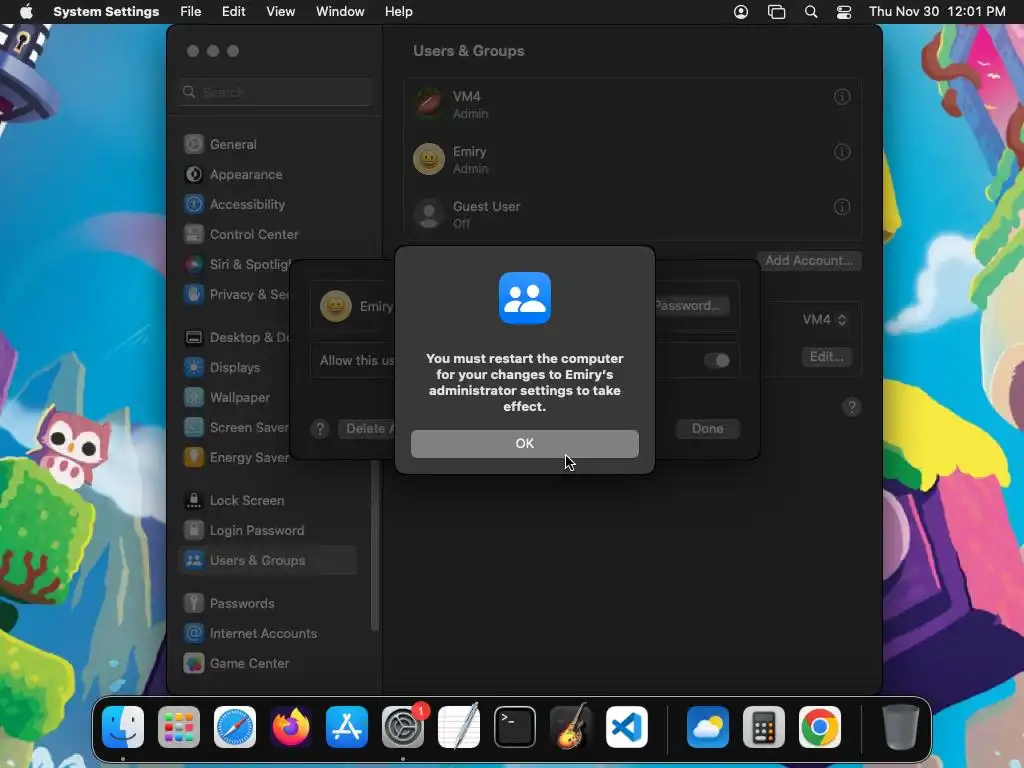Open the View menu
Screen dimensions: 1024x768
pos(280,12)
